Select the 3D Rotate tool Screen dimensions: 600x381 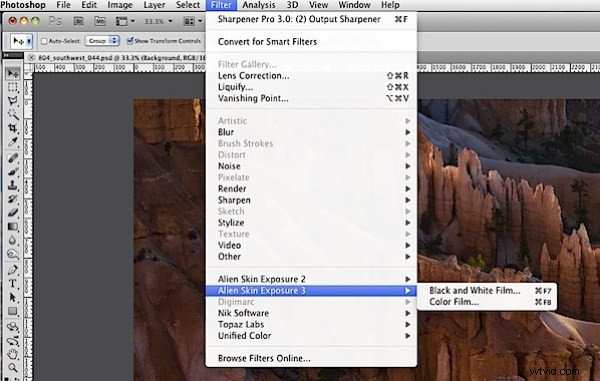(x=13, y=327)
